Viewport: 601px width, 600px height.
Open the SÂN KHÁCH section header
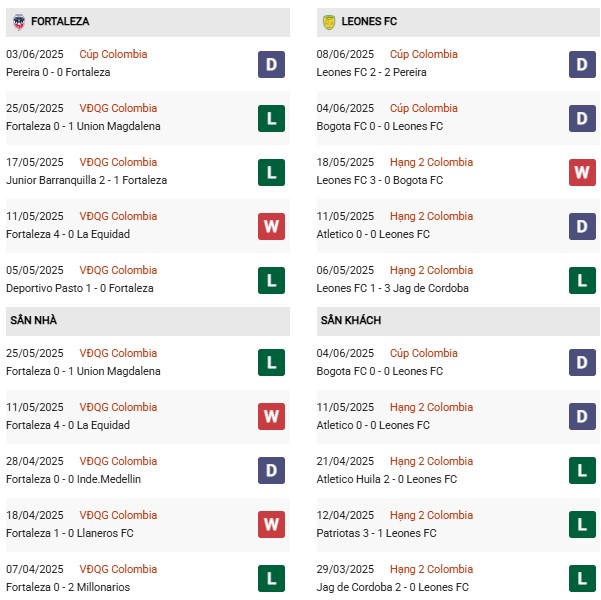tap(458, 321)
